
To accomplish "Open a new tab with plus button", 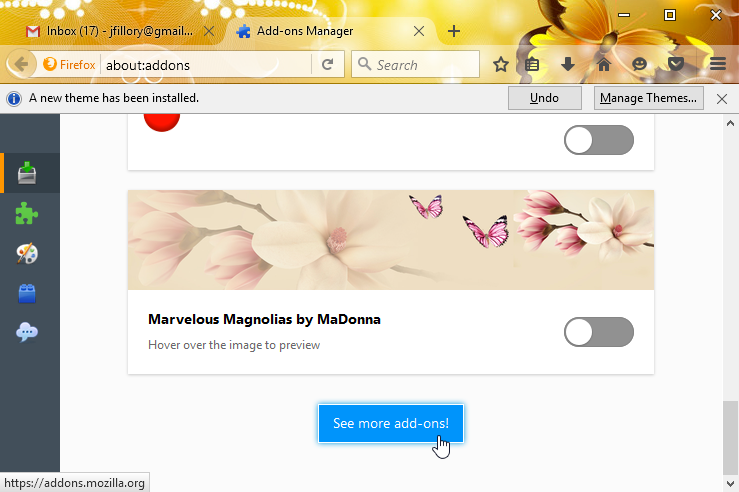I will 454,31.
